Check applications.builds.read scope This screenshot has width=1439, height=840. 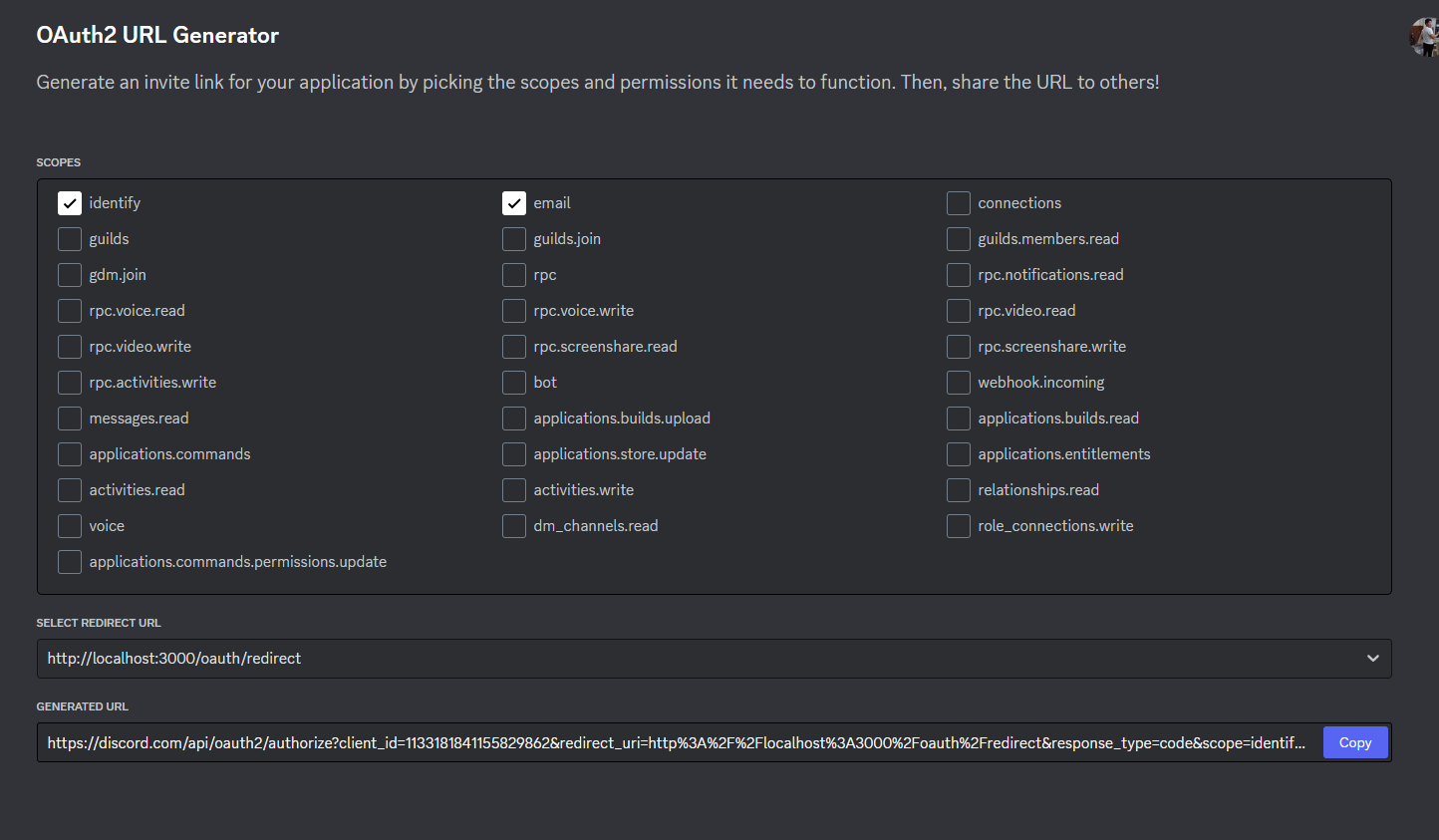(x=959, y=419)
